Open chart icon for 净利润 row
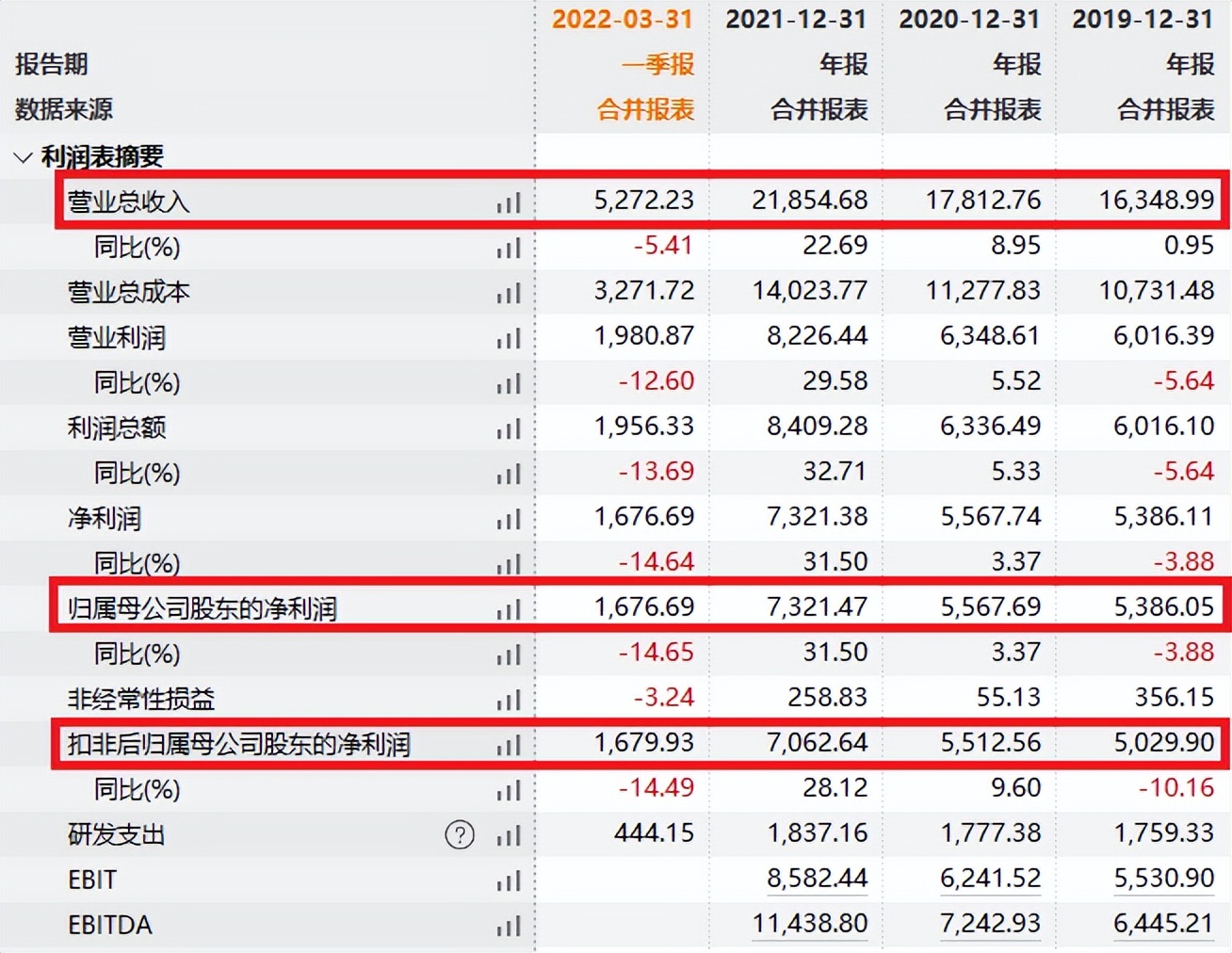 click(509, 519)
